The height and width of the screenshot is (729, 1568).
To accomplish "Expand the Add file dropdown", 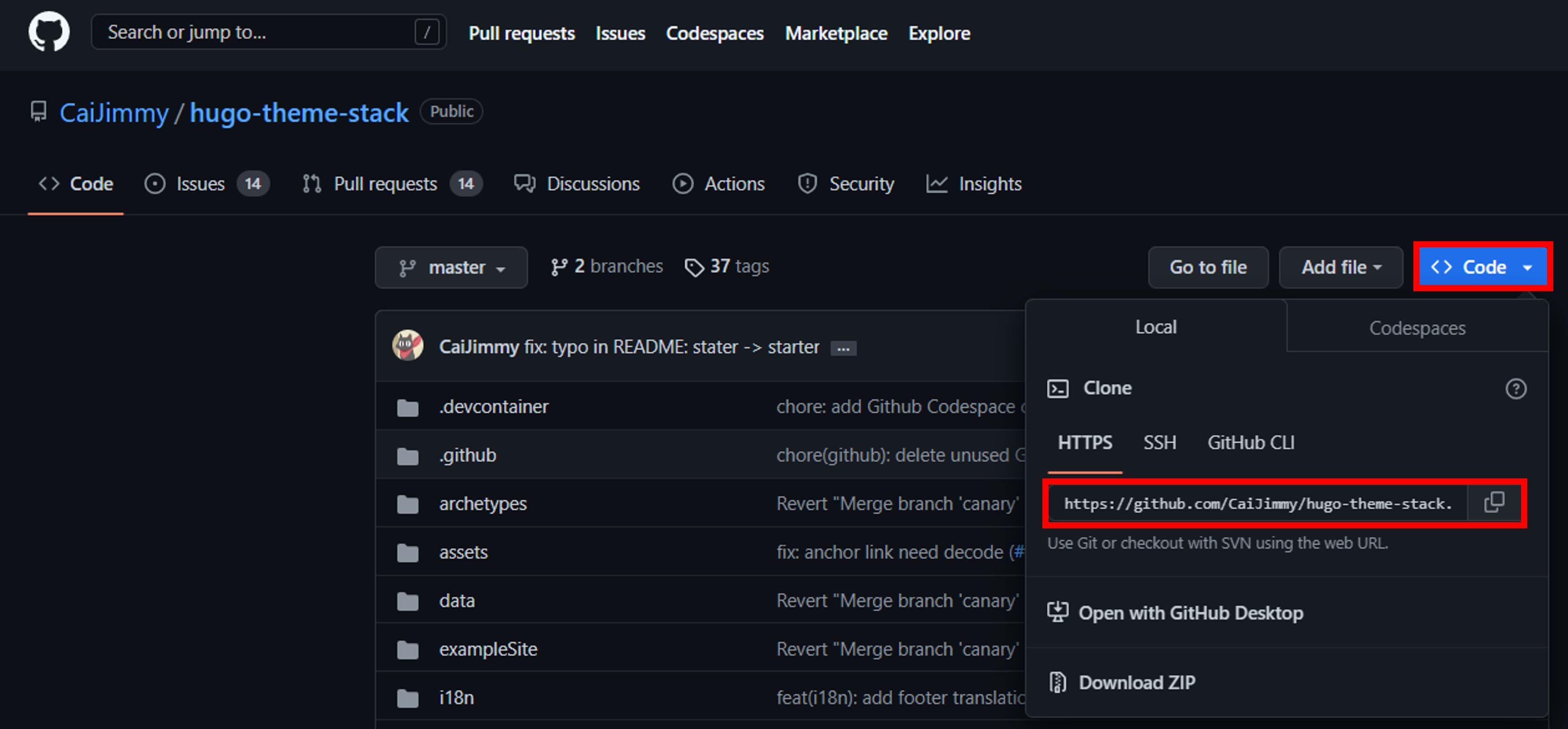I will pos(1341,267).
